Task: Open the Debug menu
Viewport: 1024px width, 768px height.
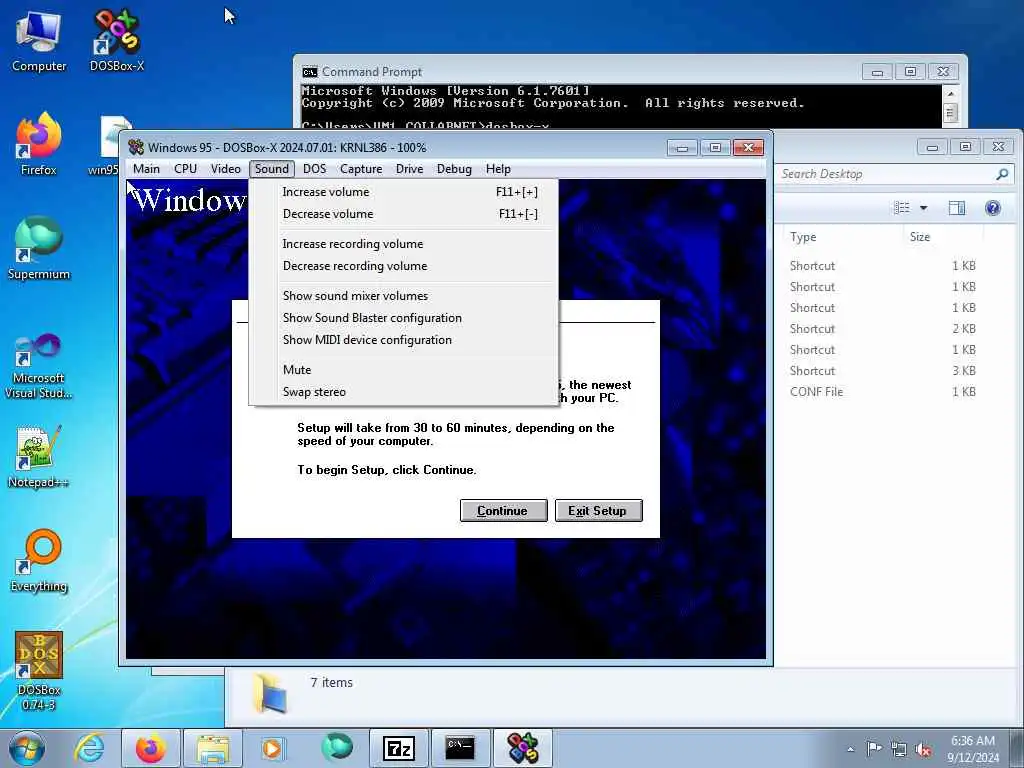Action: click(x=454, y=168)
